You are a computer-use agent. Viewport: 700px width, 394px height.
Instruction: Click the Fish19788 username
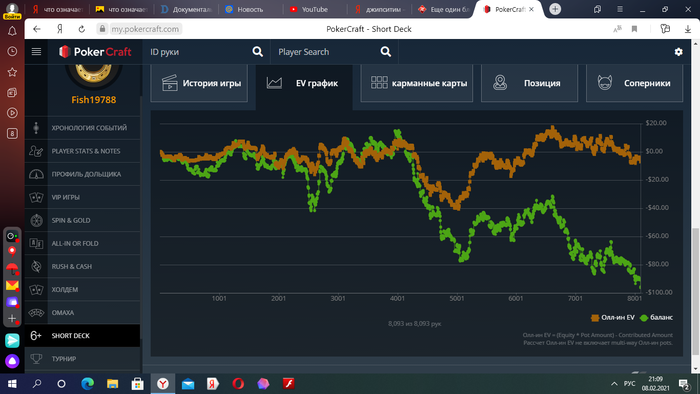(94, 100)
